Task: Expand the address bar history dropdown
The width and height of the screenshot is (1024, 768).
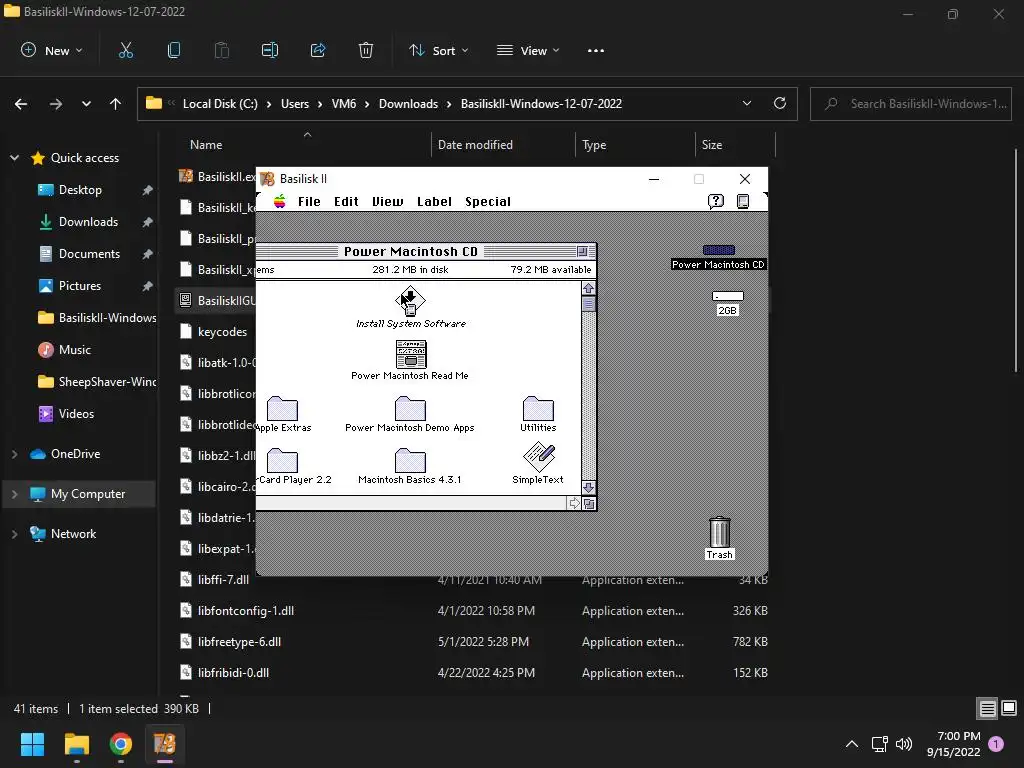Action: point(746,103)
